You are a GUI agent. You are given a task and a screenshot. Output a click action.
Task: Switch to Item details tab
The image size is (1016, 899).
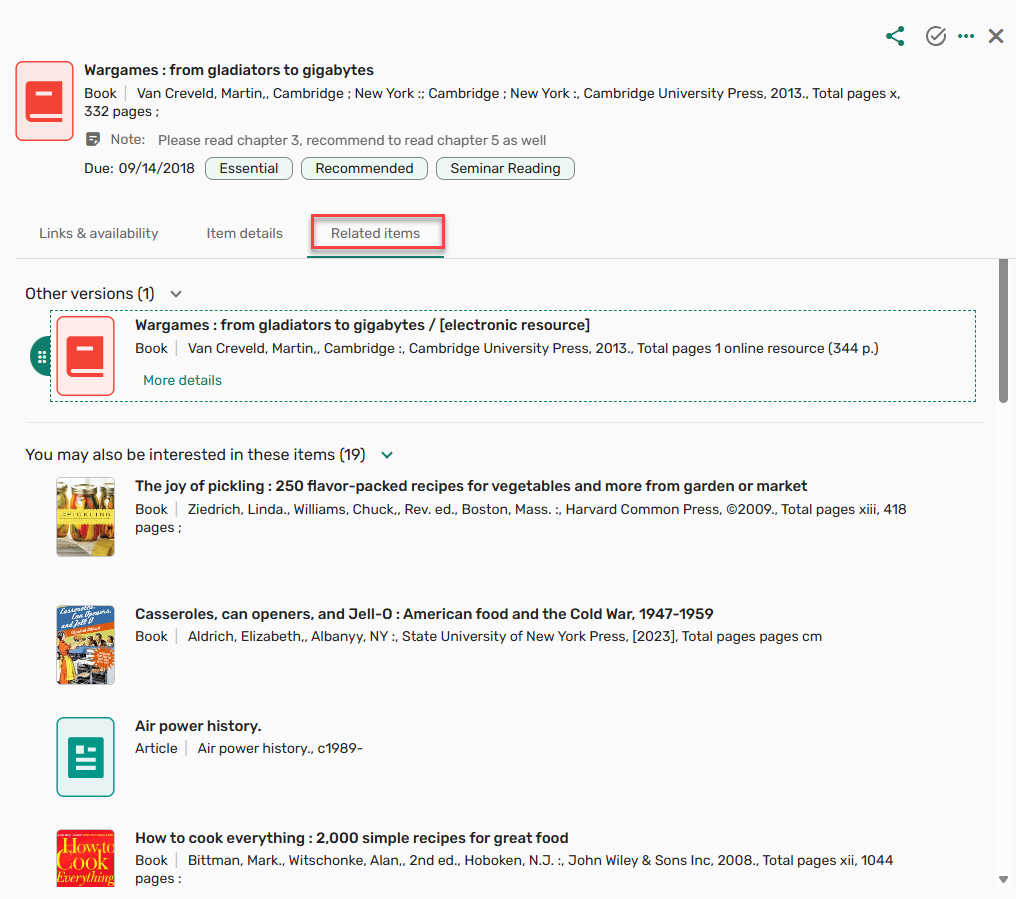[244, 233]
